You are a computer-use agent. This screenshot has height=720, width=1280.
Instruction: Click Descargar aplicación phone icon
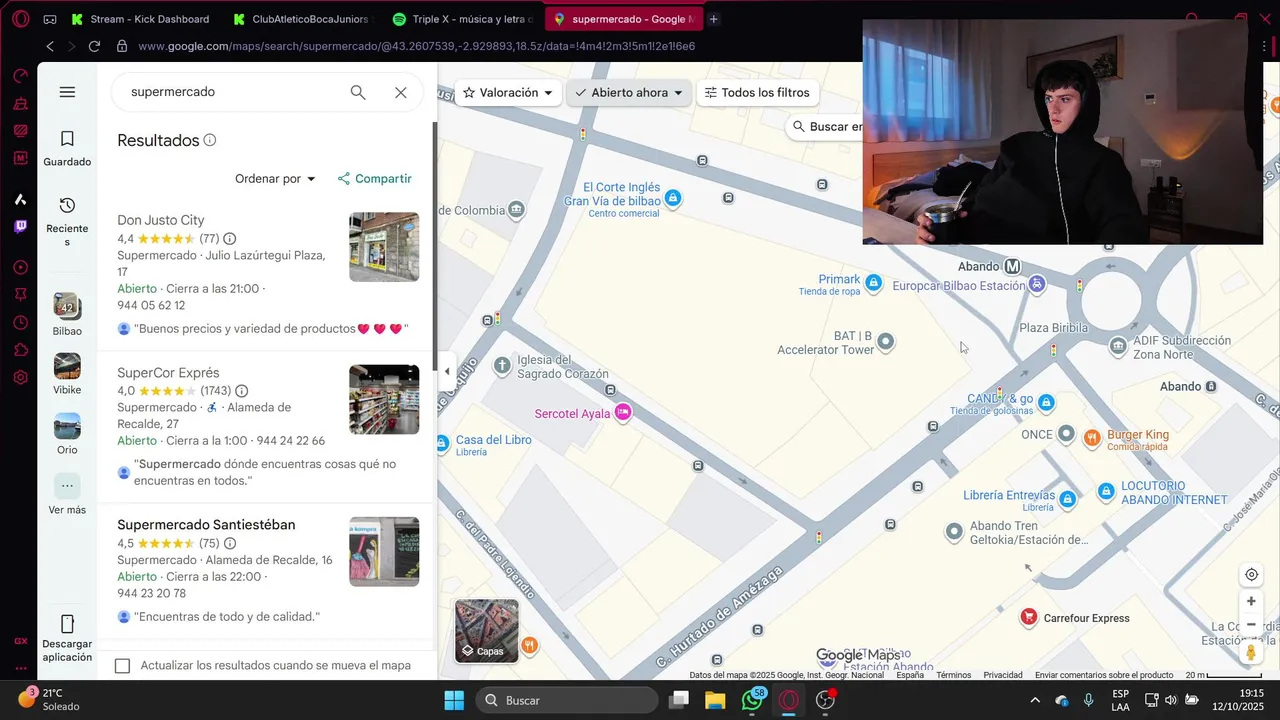[67, 624]
